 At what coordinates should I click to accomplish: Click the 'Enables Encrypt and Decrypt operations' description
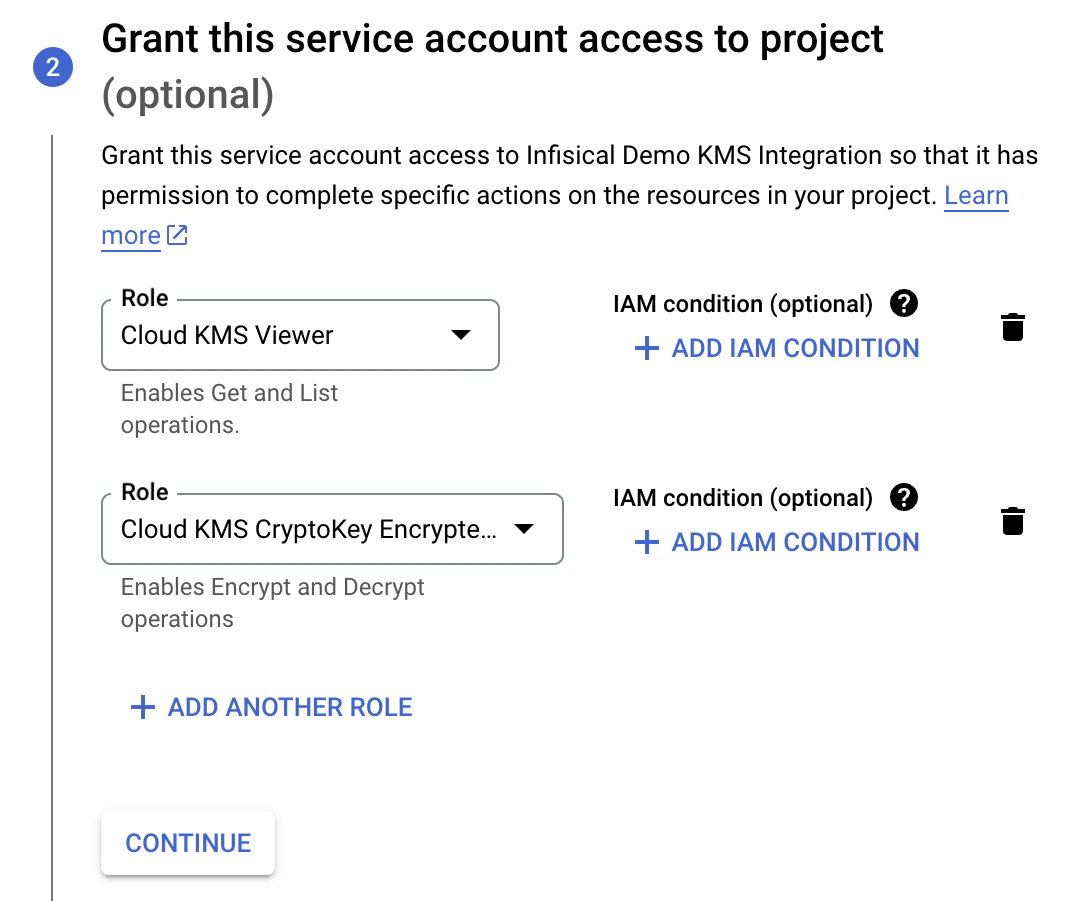(272, 602)
